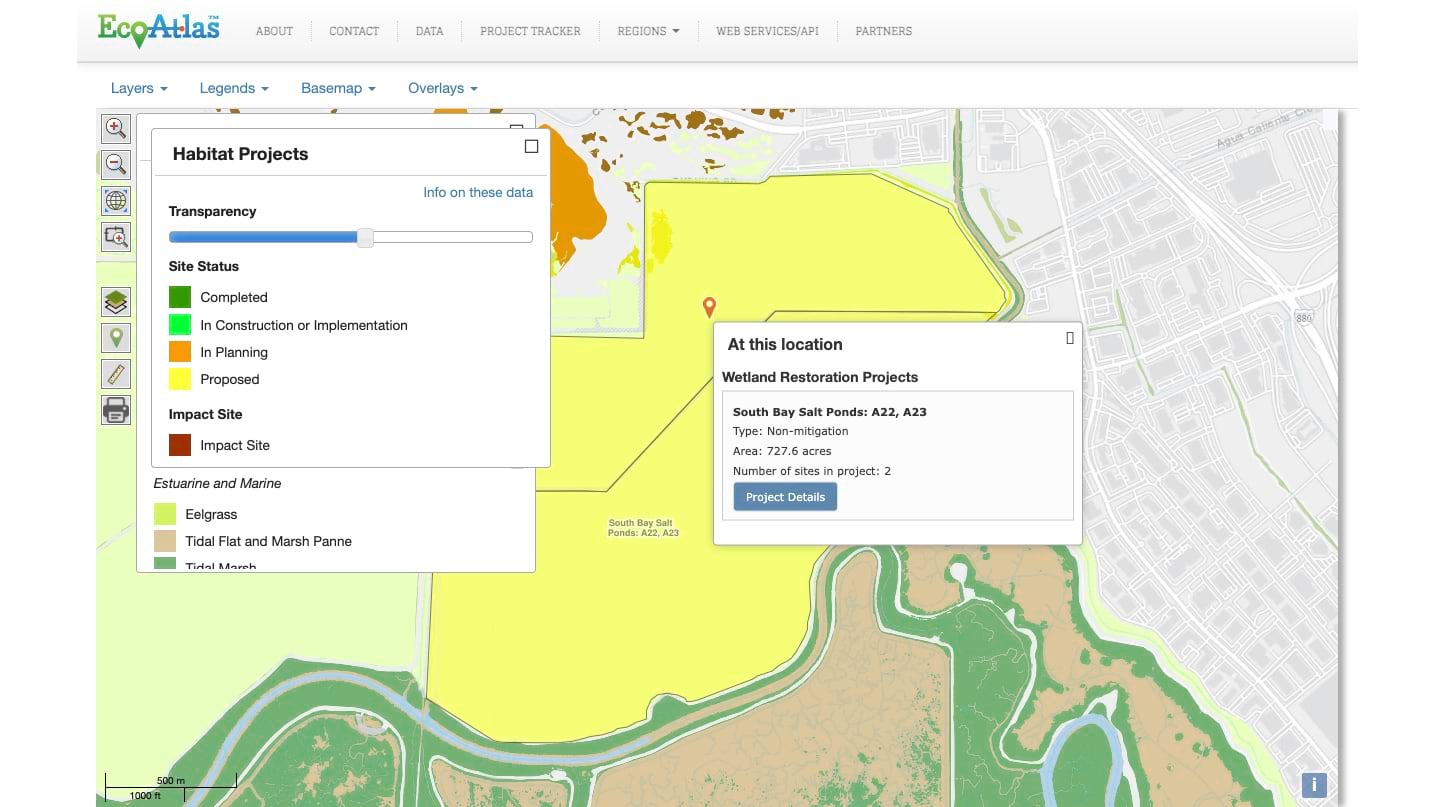
Task: Open the map layers tool
Action: pos(115,301)
